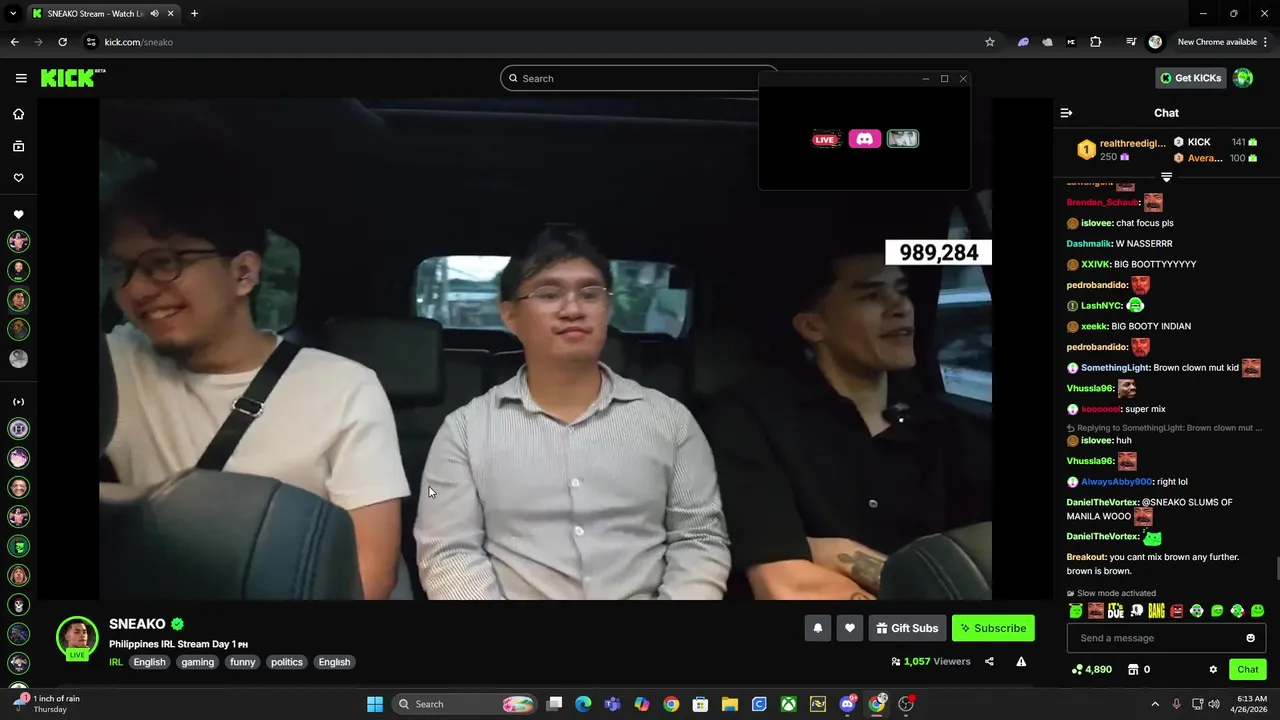Open the user profile avatar menu on Kick
Image resolution: width=1280 pixels, height=720 pixels.
(1243, 78)
